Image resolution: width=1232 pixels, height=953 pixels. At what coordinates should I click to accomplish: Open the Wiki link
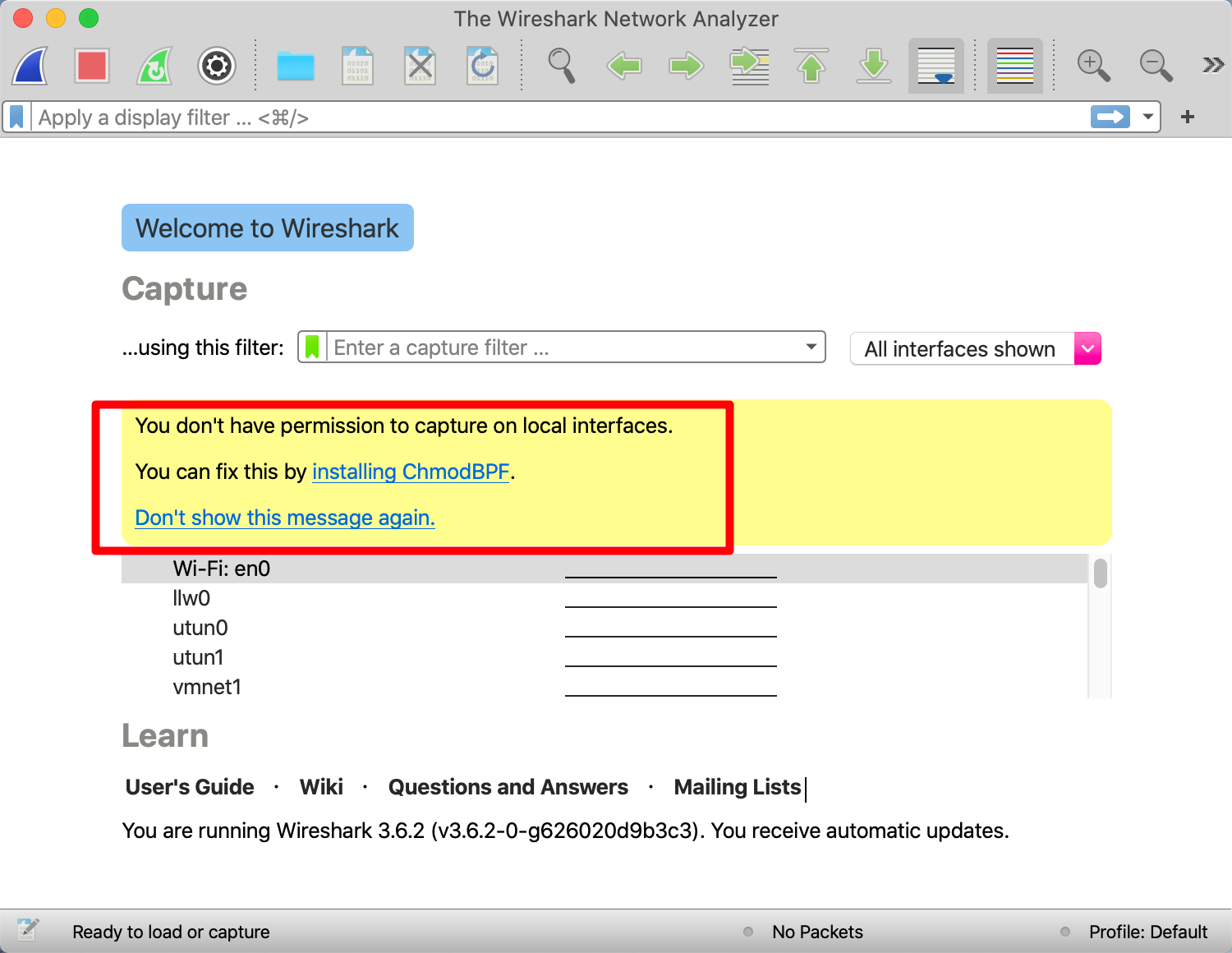[321, 787]
